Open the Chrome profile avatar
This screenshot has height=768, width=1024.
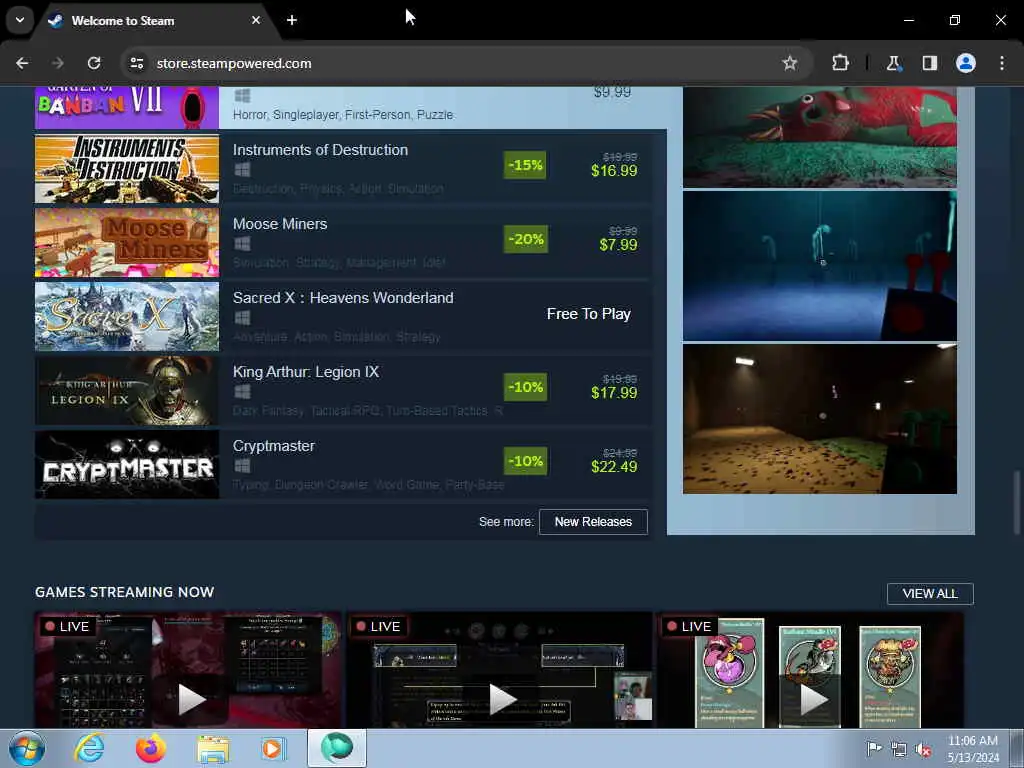click(966, 63)
